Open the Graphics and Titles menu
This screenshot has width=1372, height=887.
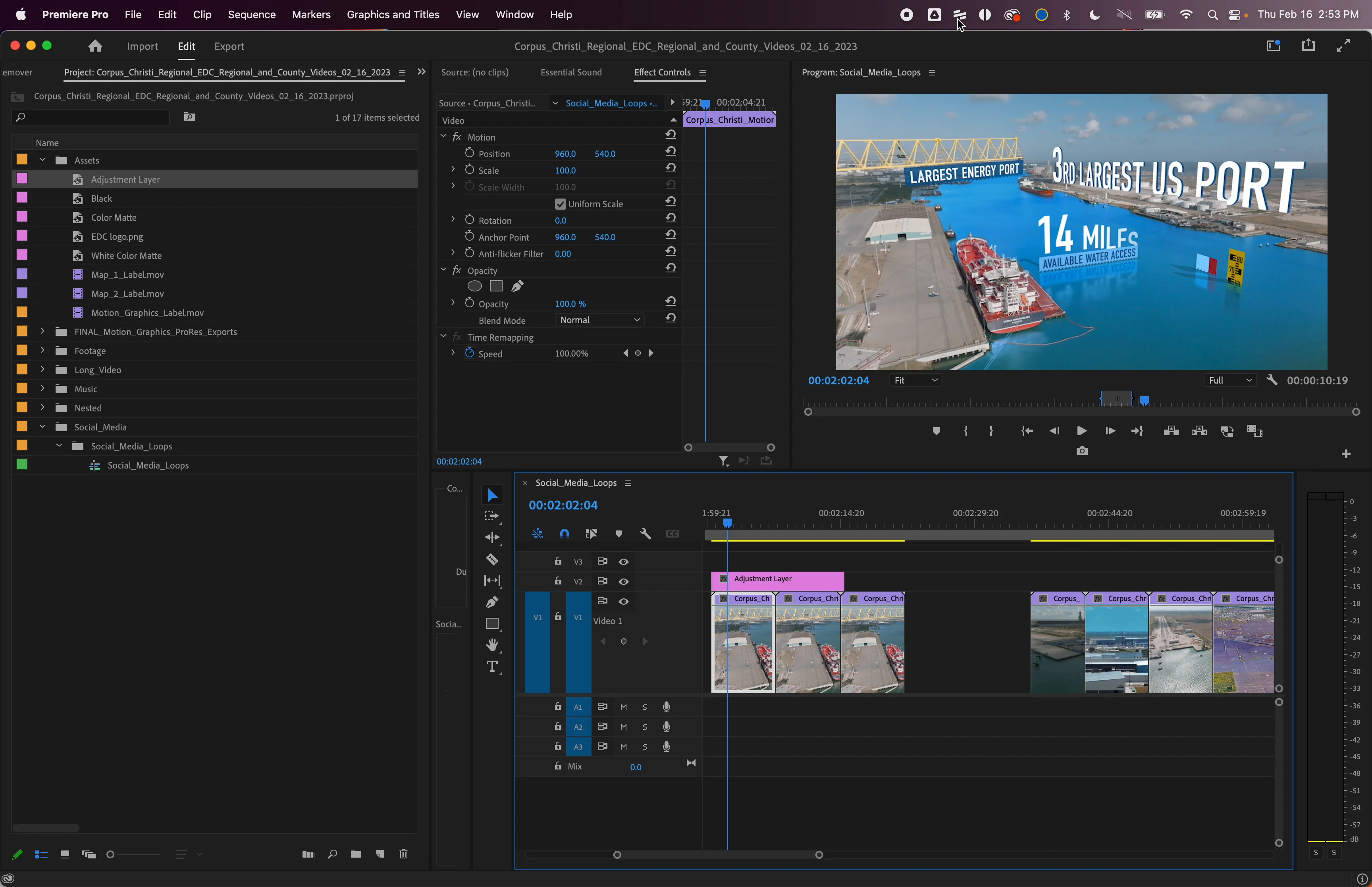coord(393,14)
